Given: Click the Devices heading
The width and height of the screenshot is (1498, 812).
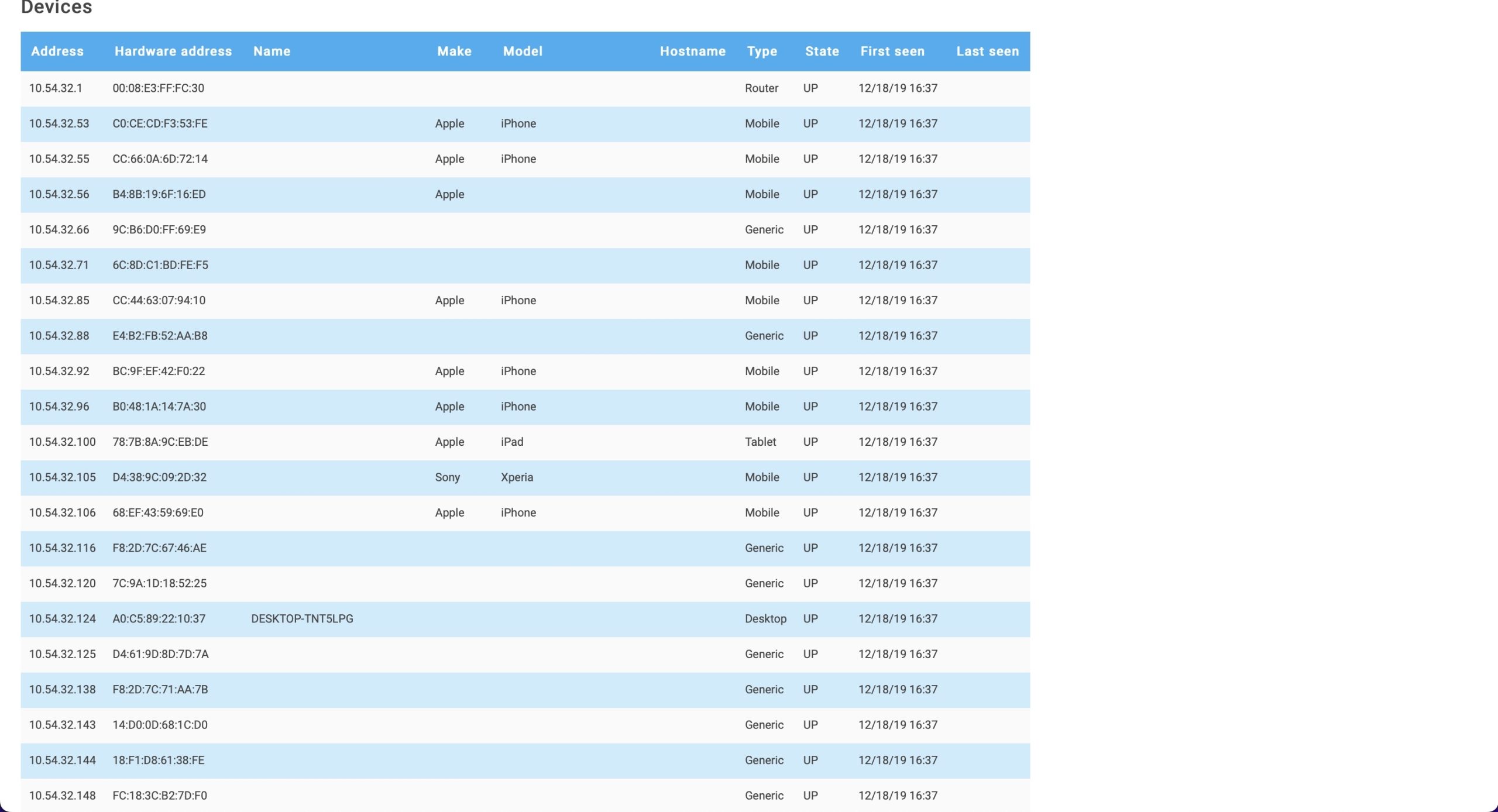Looking at the screenshot, I should [x=56, y=8].
